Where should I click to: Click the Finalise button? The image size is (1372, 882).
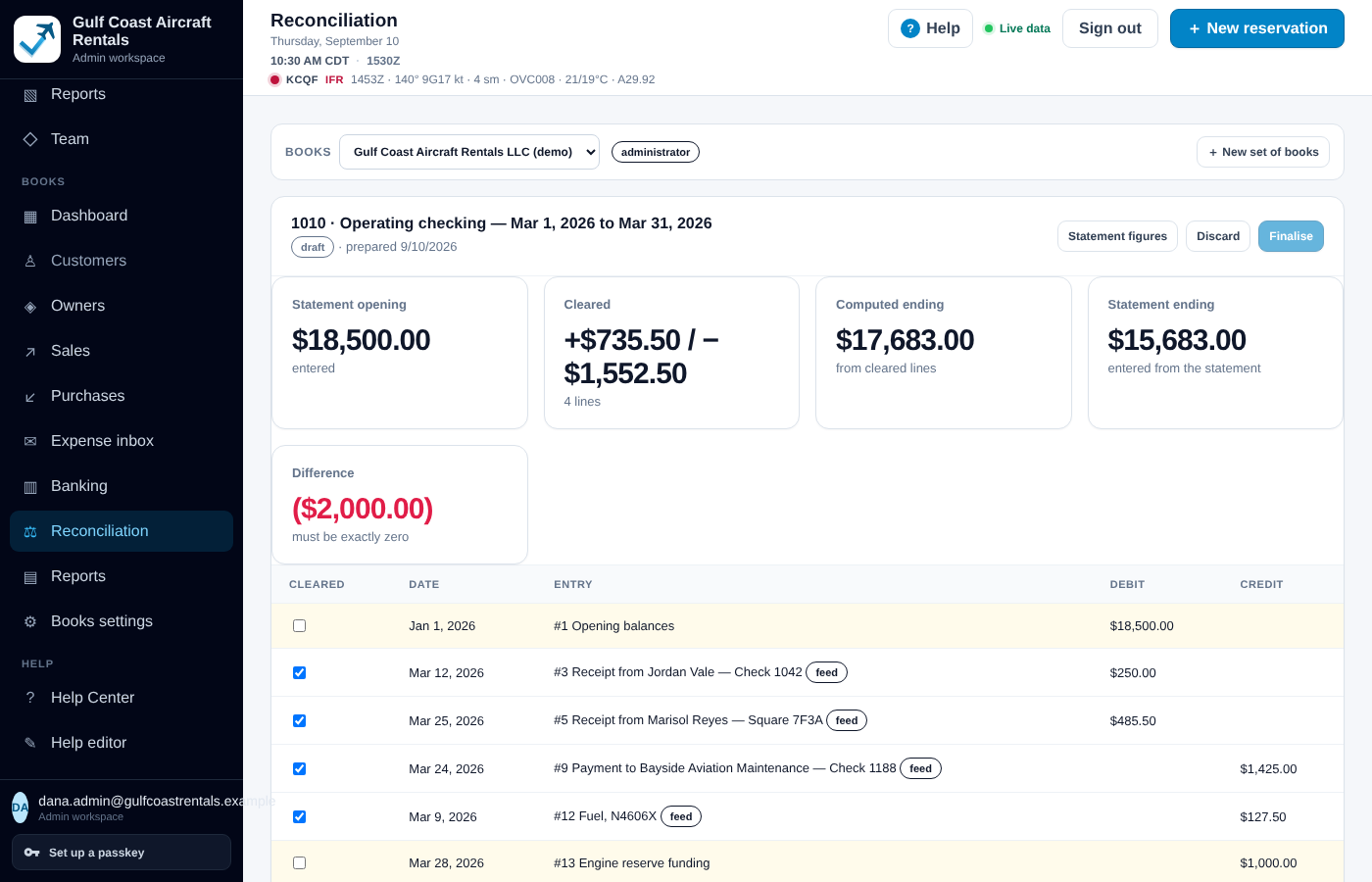point(1291,236)
